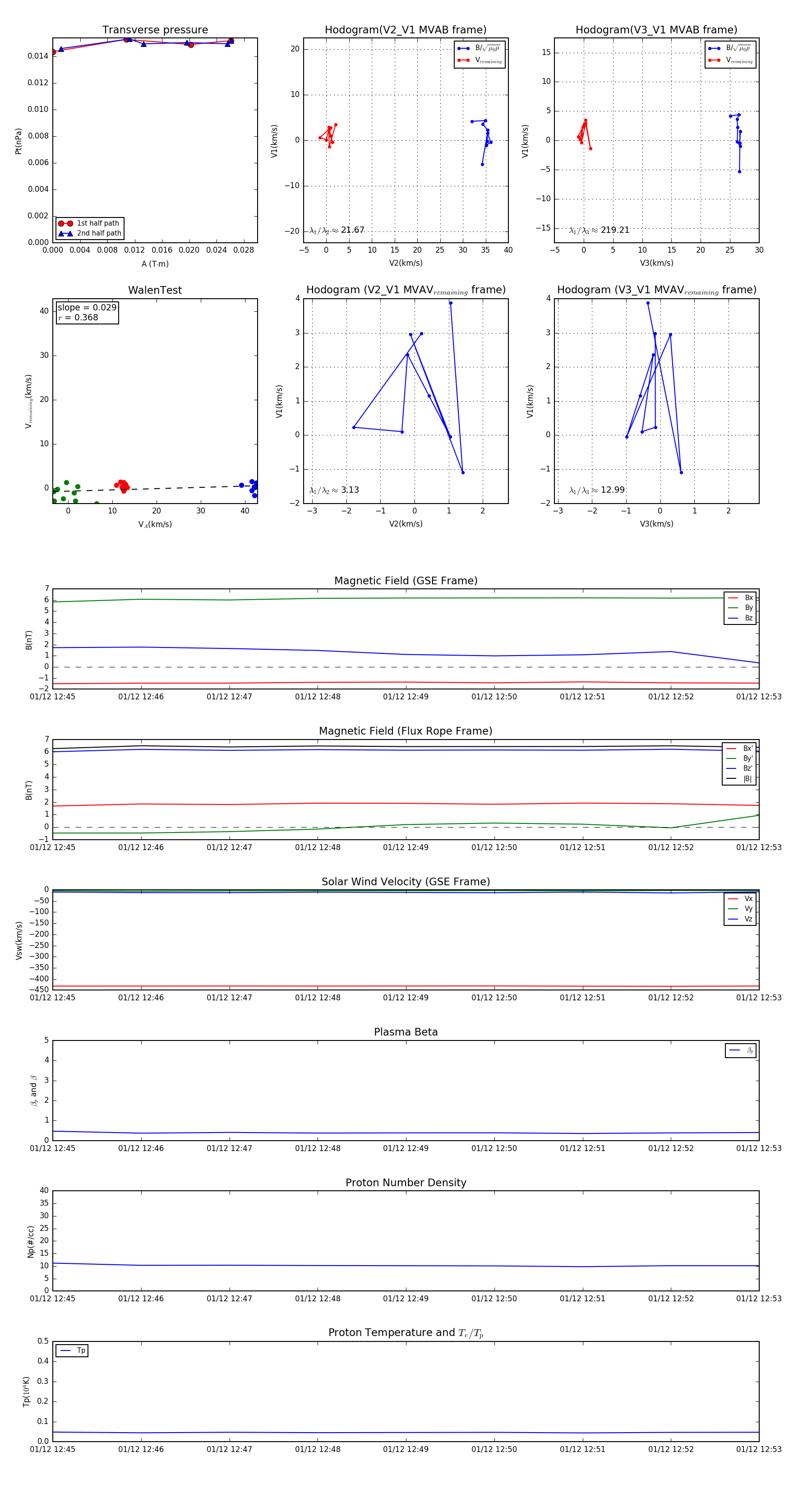
Task: Click the λ1/λ3 ≈ 12.99 label
Action: tap(597, 490)
